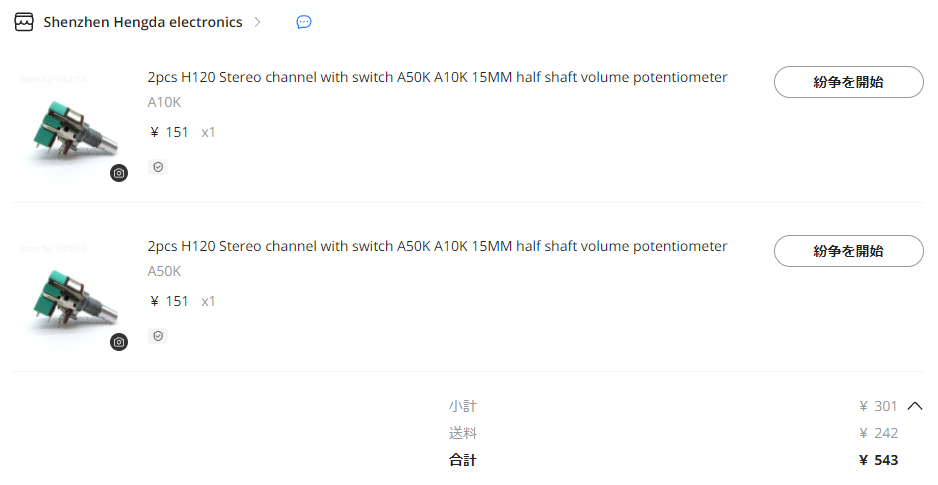The height and width of the screenshot is (485, 938).
Task: Click the camera icon on the A10K product image
Action: tap(119, 173)
